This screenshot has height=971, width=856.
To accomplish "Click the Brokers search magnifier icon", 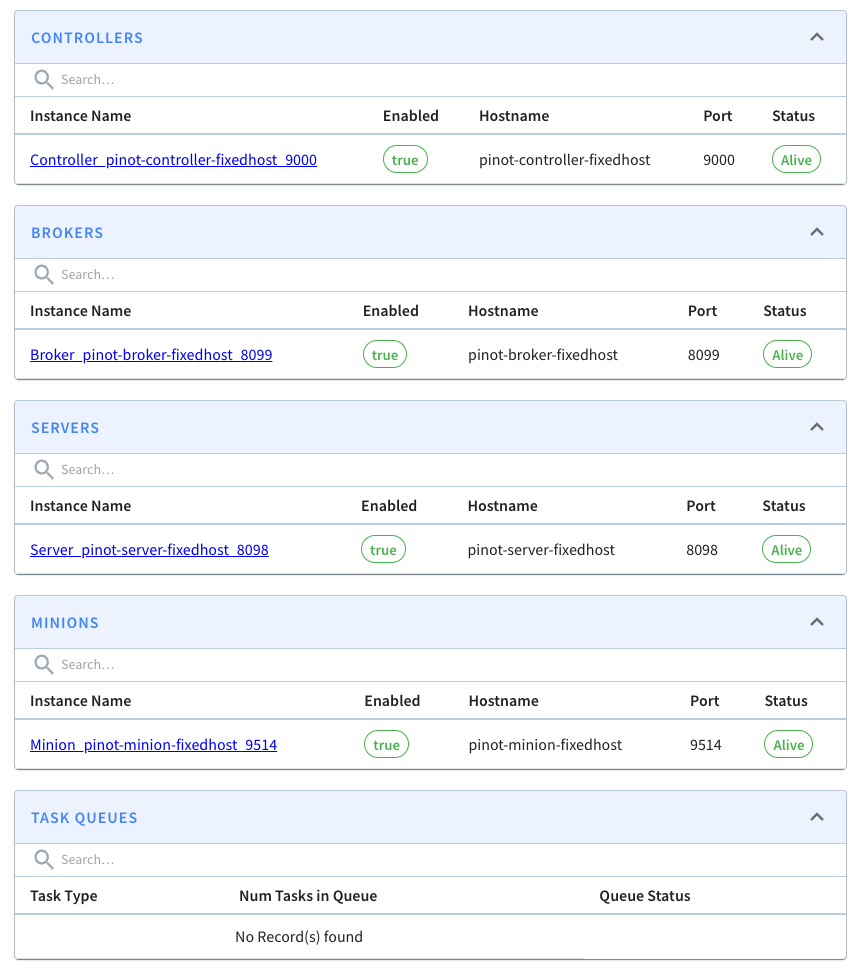I will coord(43,274).
